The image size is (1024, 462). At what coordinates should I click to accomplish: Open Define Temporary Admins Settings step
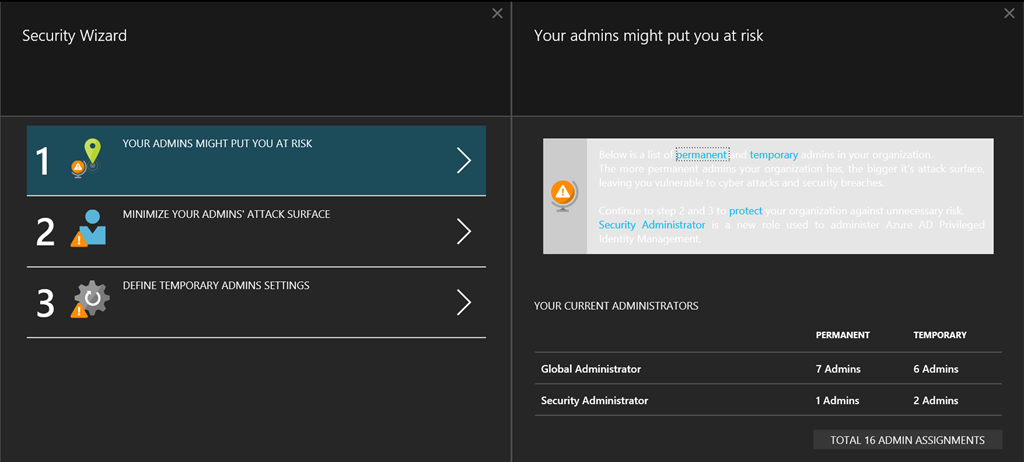(x=215, y=285)
